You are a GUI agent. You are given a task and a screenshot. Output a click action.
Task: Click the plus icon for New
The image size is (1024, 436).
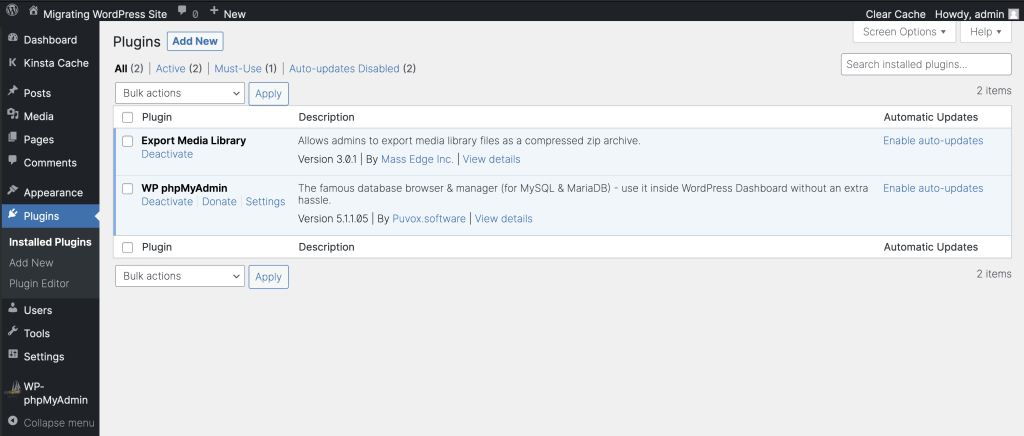tap(214, 10)
